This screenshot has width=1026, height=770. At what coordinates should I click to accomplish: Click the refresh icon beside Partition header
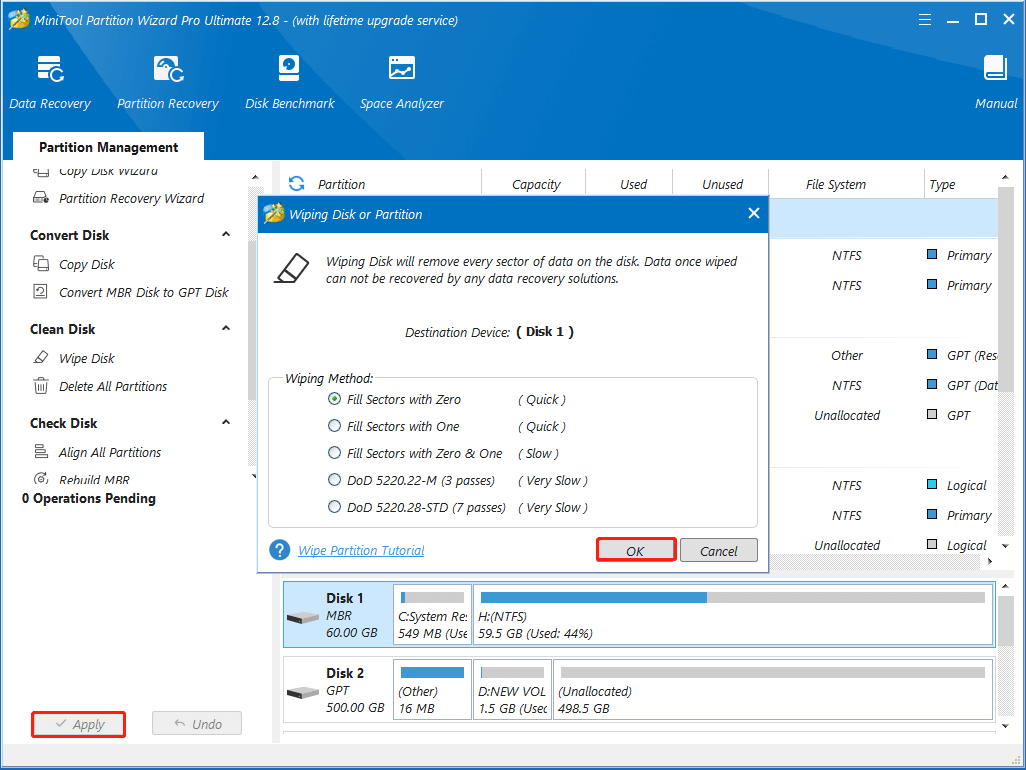[x=296, y=184]
